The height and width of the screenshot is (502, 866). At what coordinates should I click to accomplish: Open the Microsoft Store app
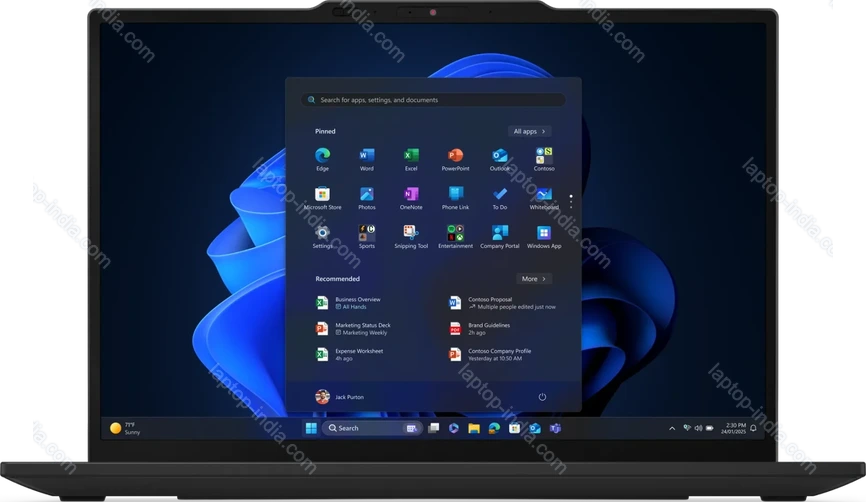[322, 195]
